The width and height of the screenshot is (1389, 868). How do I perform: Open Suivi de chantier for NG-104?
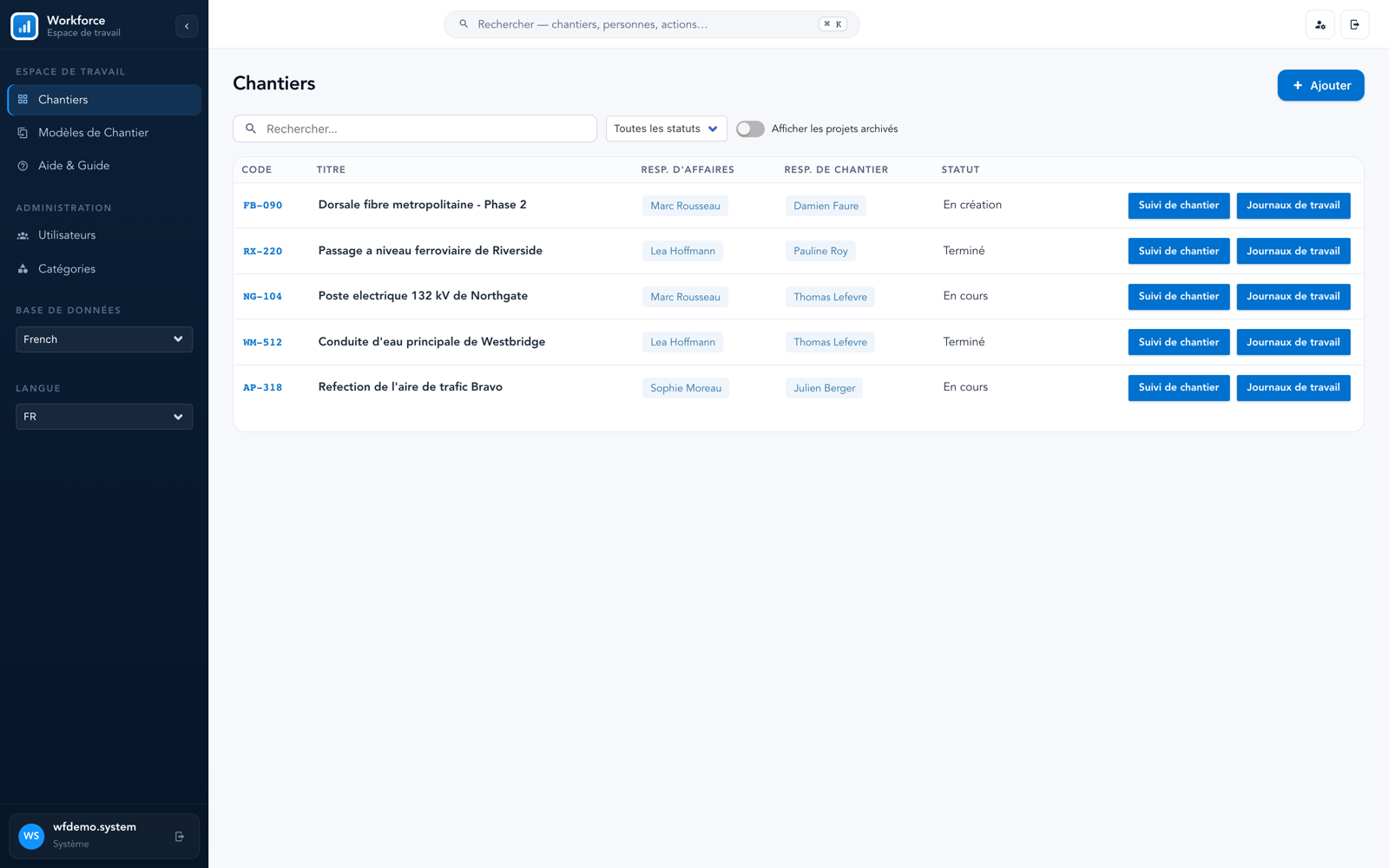pos(1179,297)
